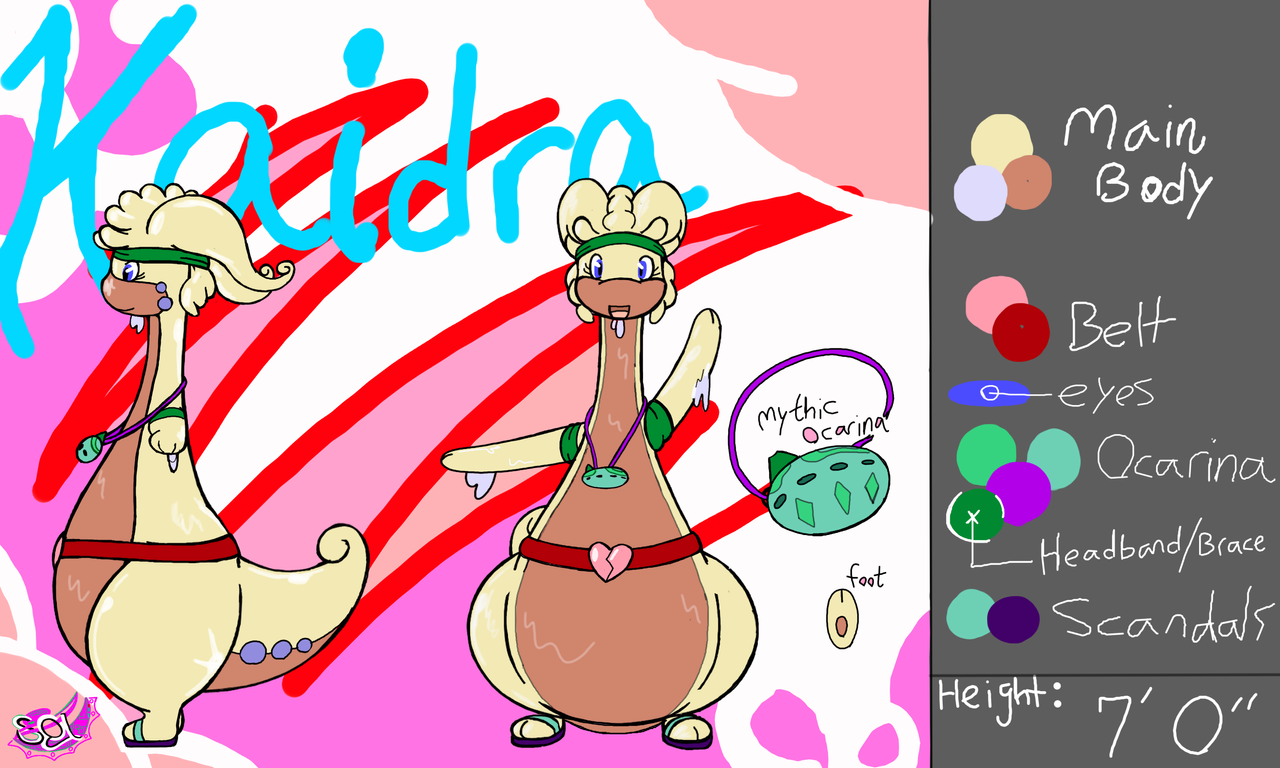Click the broken heart belt buckle
Image resolution: width=1280 pixels, height=768 pixels.
click(610, 560)
